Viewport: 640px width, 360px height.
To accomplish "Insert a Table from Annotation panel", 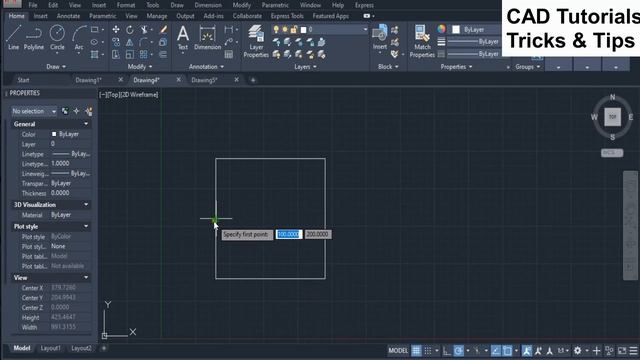I will [229, 54].
